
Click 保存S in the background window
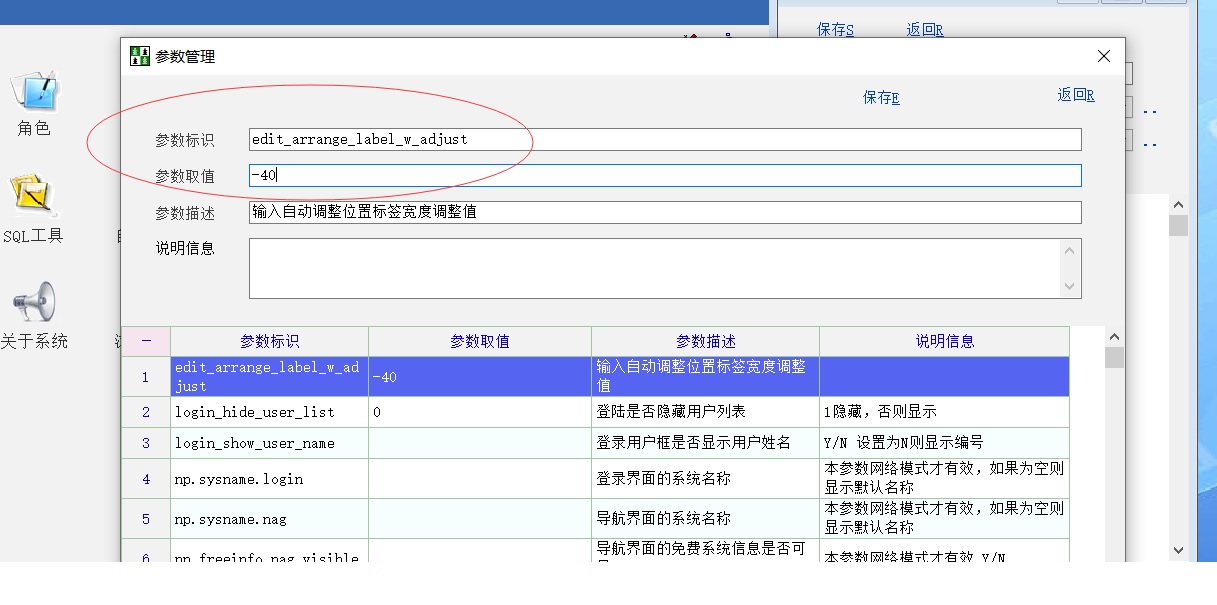point(835,30)
